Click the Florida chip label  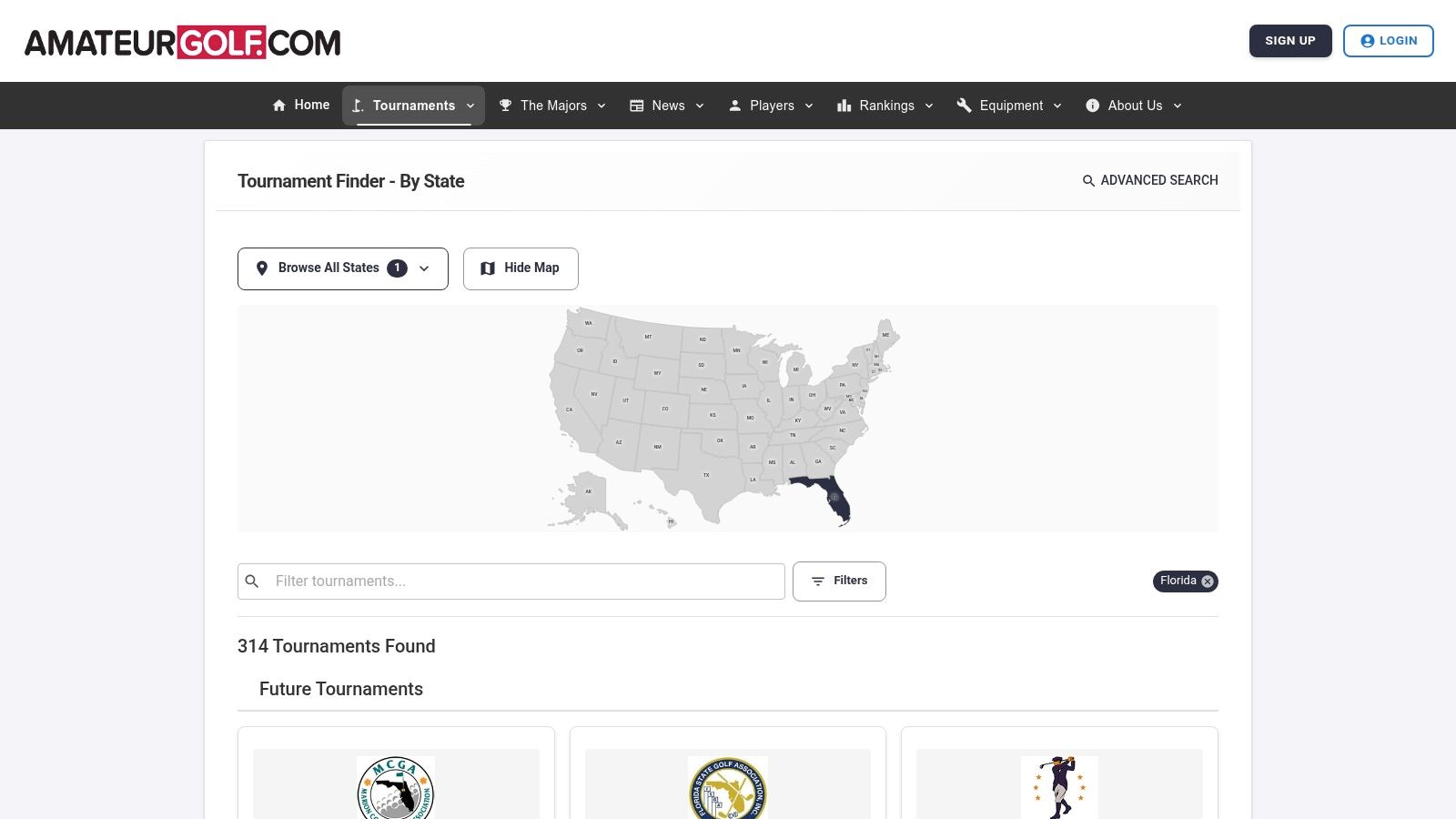click(x=1178, y=581)
